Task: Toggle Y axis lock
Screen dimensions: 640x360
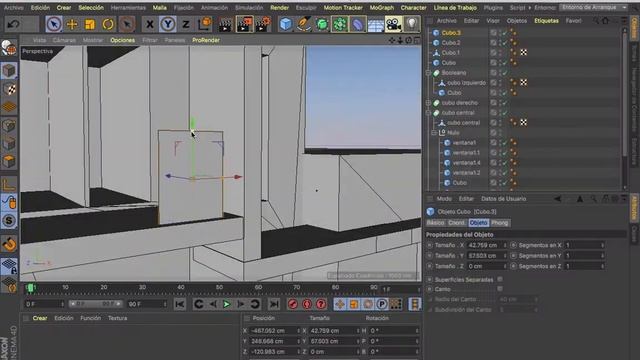Action: coord(168,24)
